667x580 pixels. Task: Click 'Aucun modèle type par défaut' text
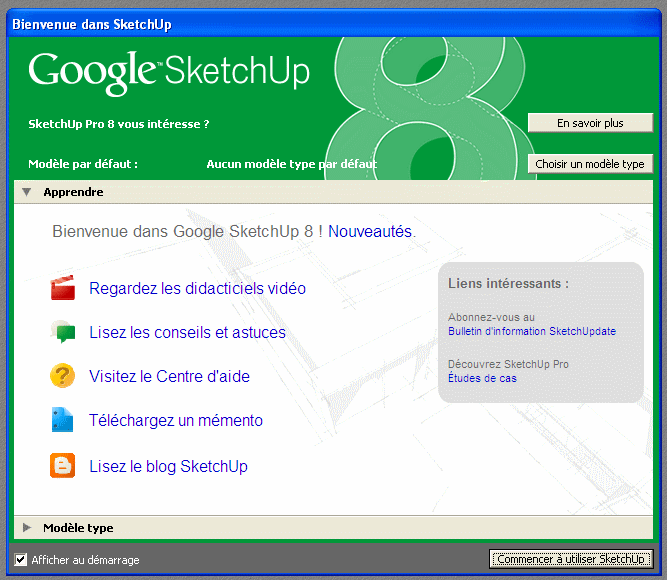pos(292,164)
